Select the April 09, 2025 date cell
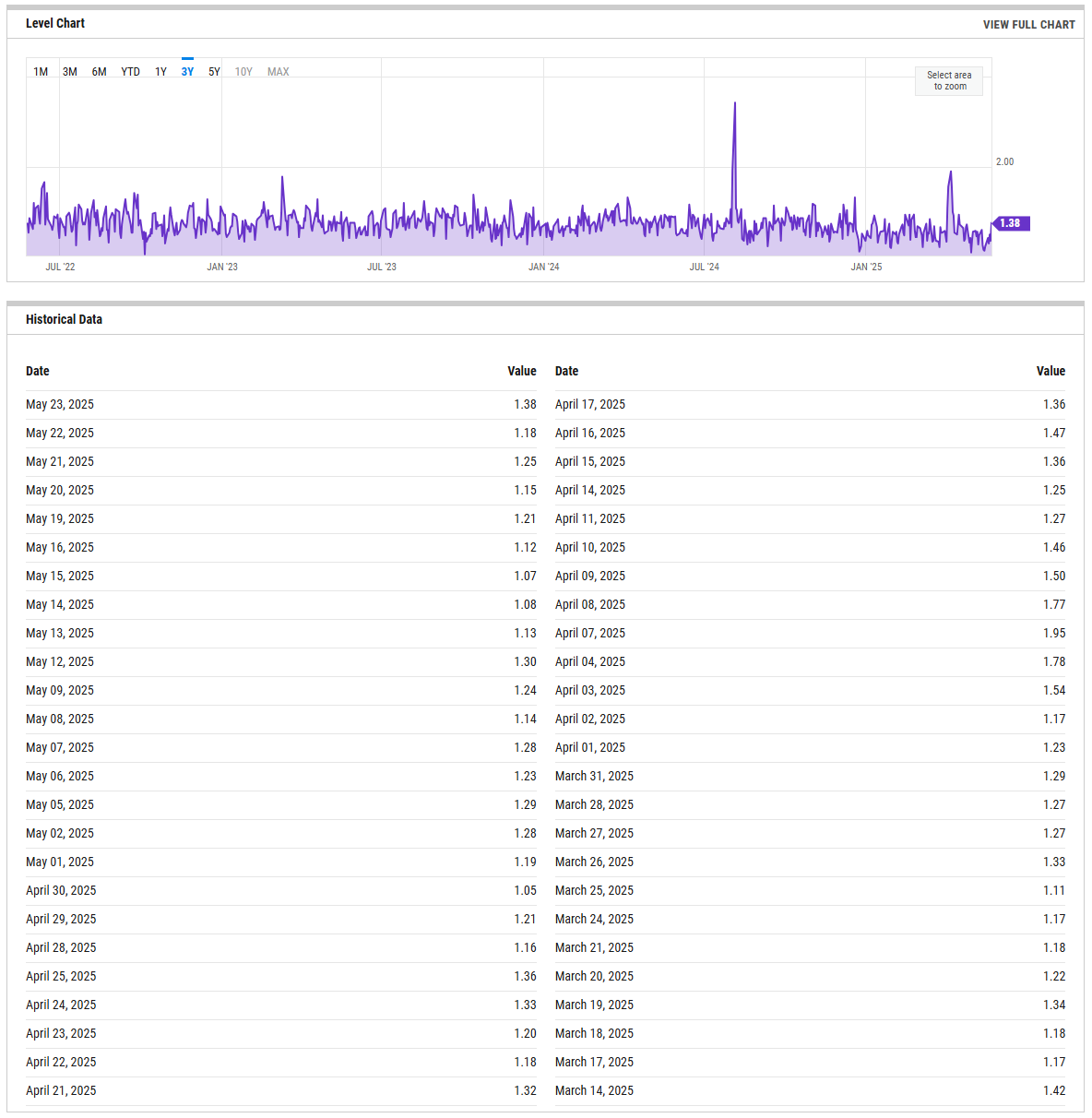Image resolution: width=1092 pixels, height=1118 pixels. 590,576
